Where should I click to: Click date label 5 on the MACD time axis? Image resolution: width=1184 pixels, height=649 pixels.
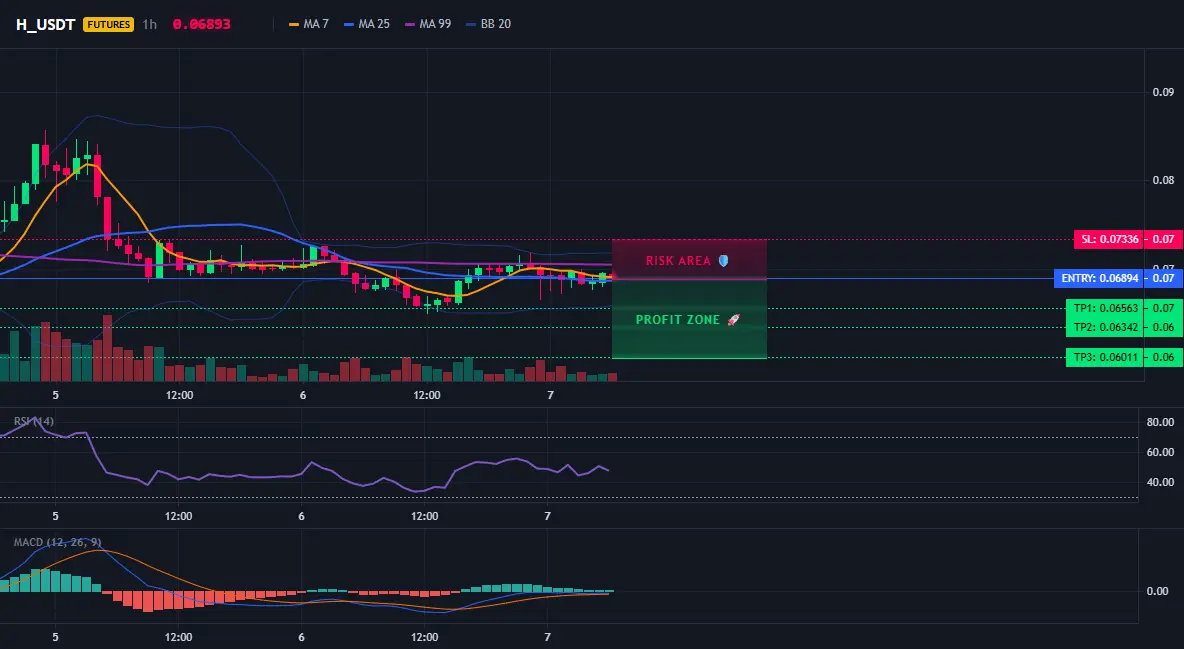pos(55,638)
